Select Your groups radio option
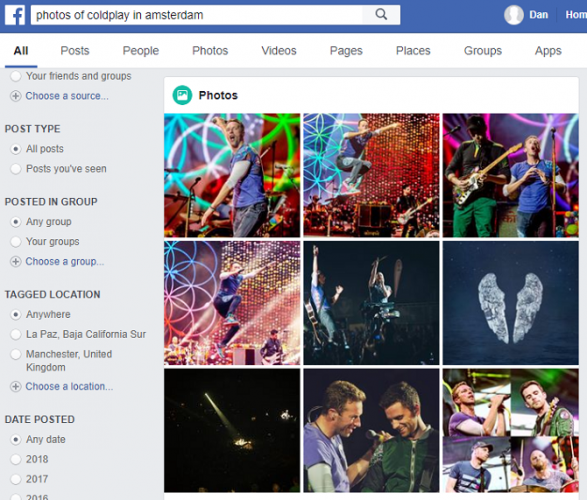Viewport: 587px width, 500px height. (x=16, y=242)
